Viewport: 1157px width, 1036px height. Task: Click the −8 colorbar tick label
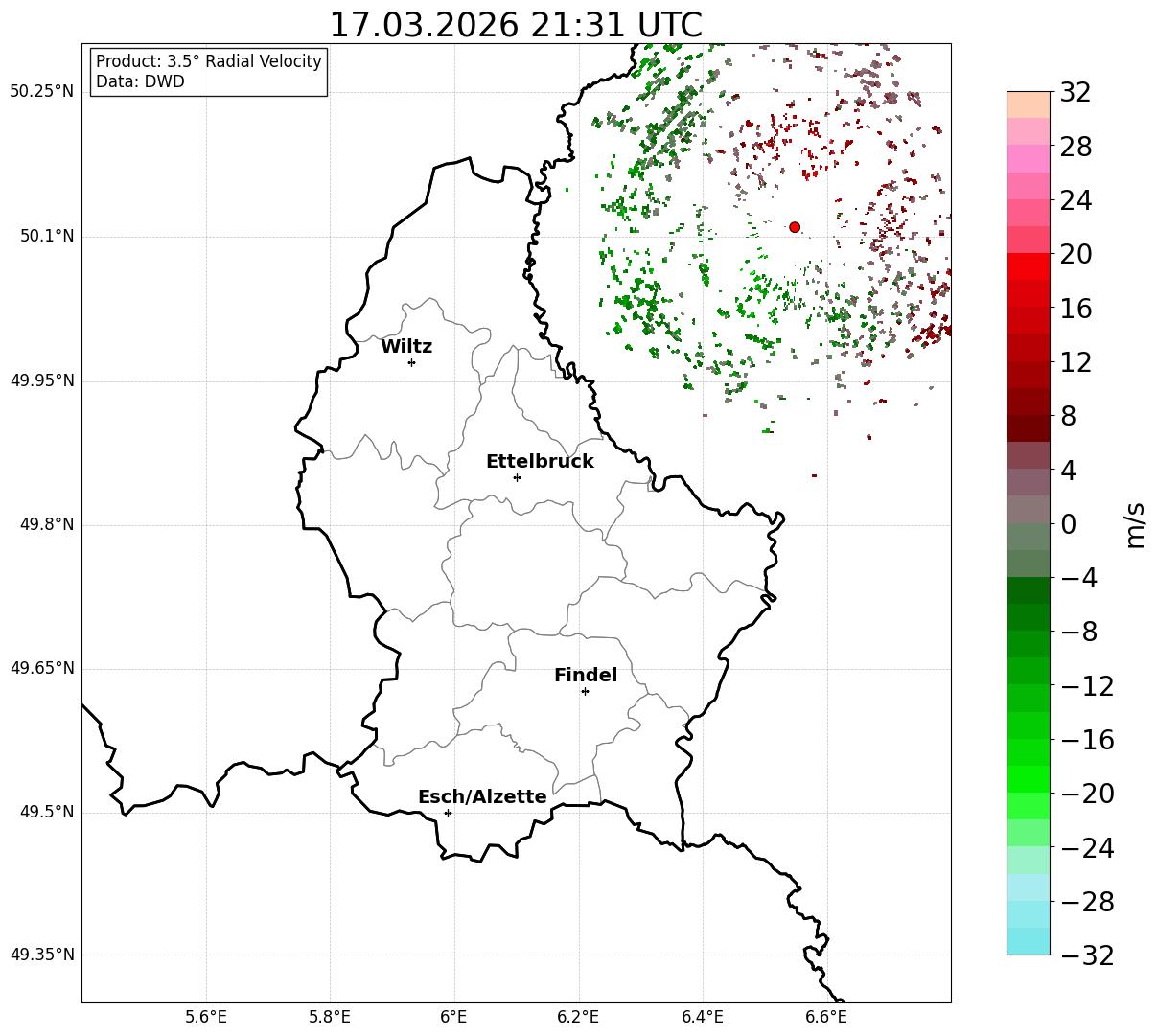[1078, 633]
